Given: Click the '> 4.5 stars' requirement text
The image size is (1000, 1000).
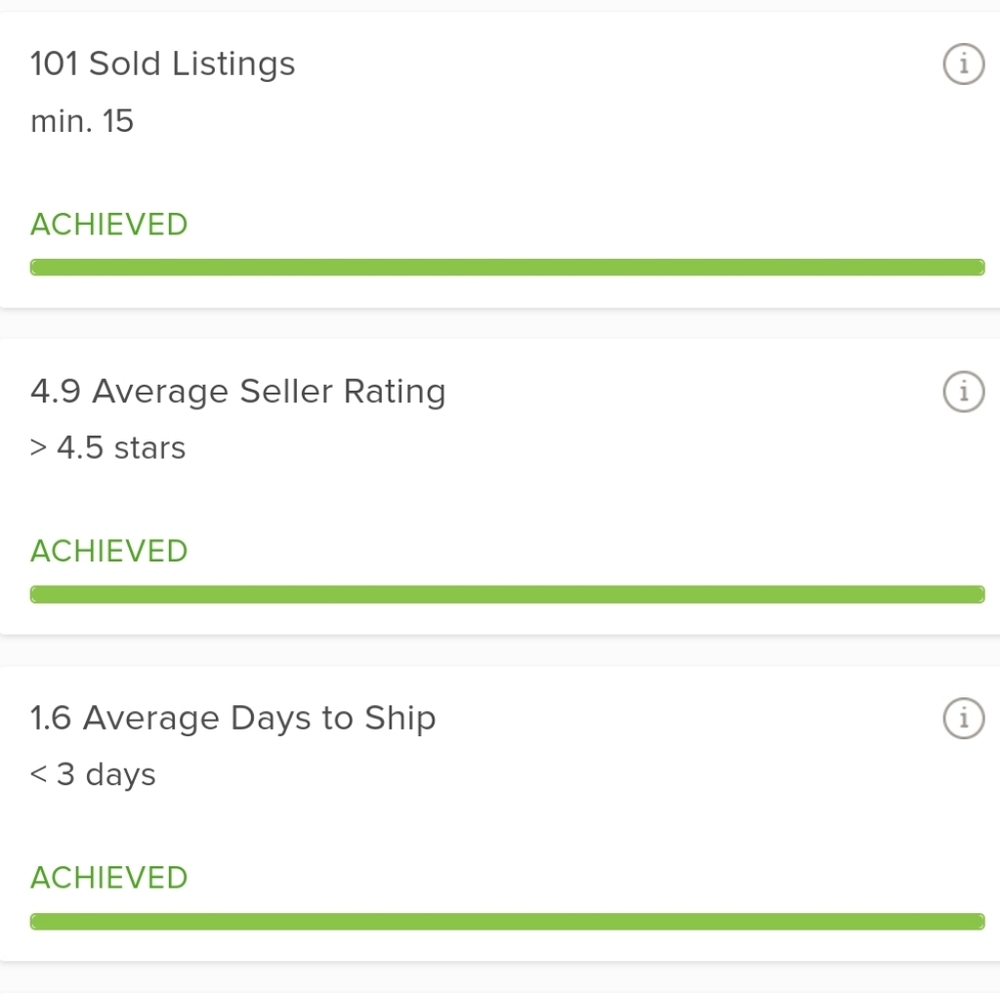Looking at the screenshot, I should [108, 448].
